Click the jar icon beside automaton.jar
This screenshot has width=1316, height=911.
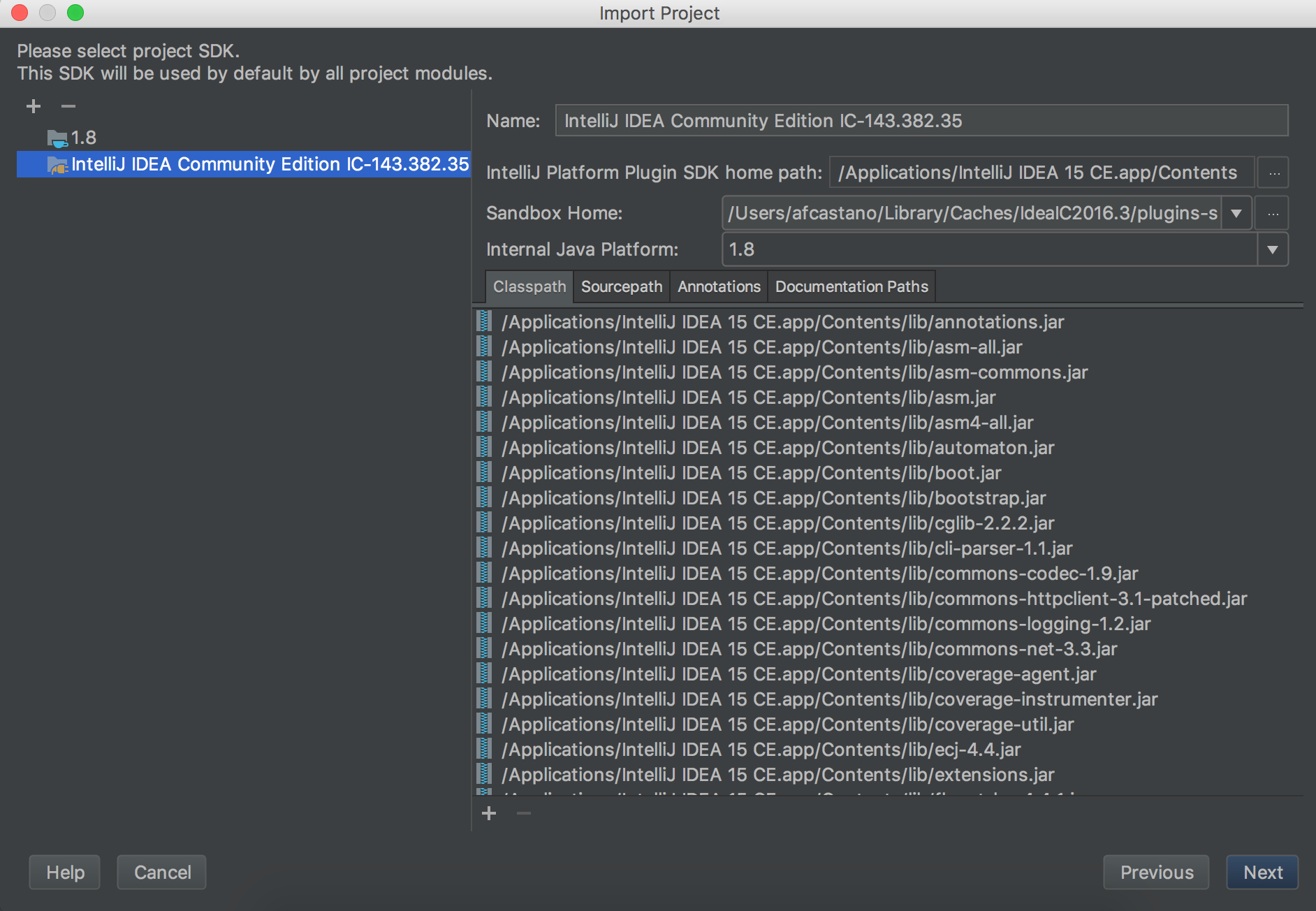483,446
